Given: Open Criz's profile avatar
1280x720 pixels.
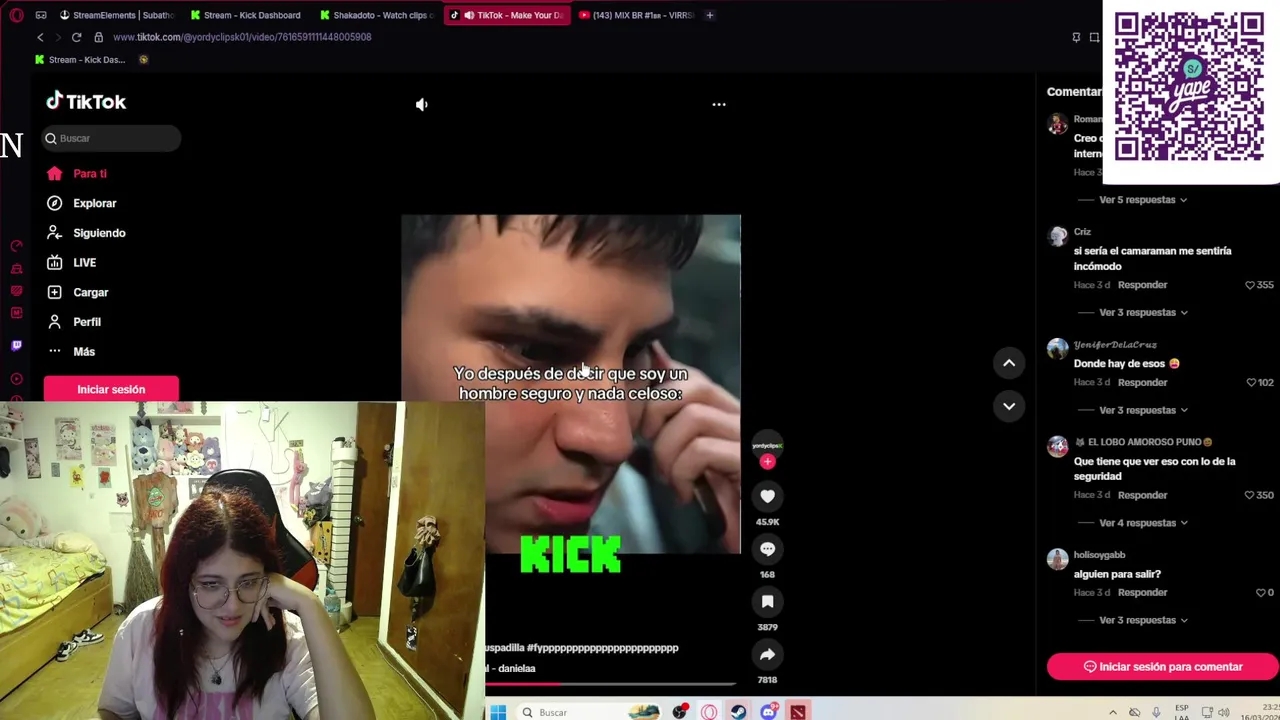Looking at the screenshot, I should click(1057, 237).
